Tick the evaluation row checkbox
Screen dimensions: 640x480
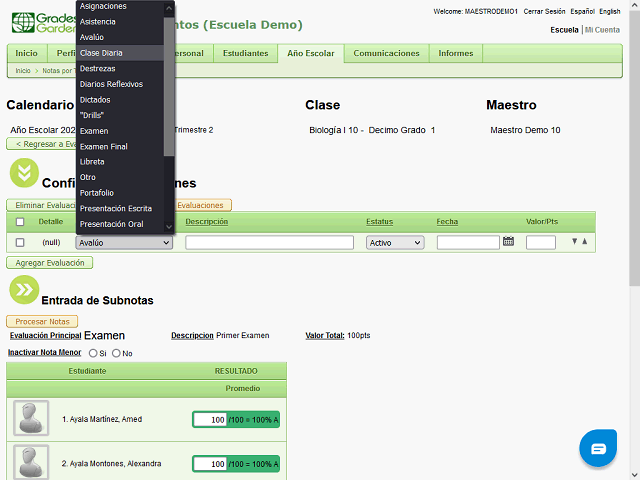click(20, 242)
